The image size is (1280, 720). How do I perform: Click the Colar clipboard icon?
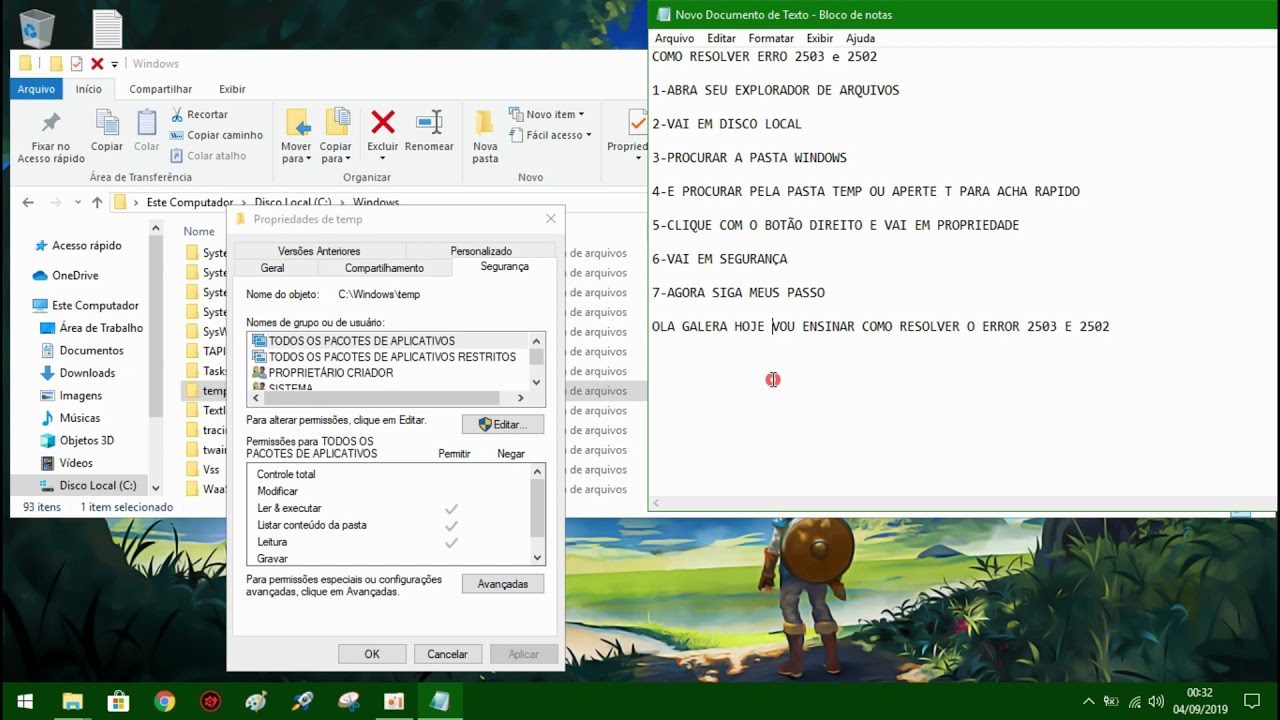147,123
